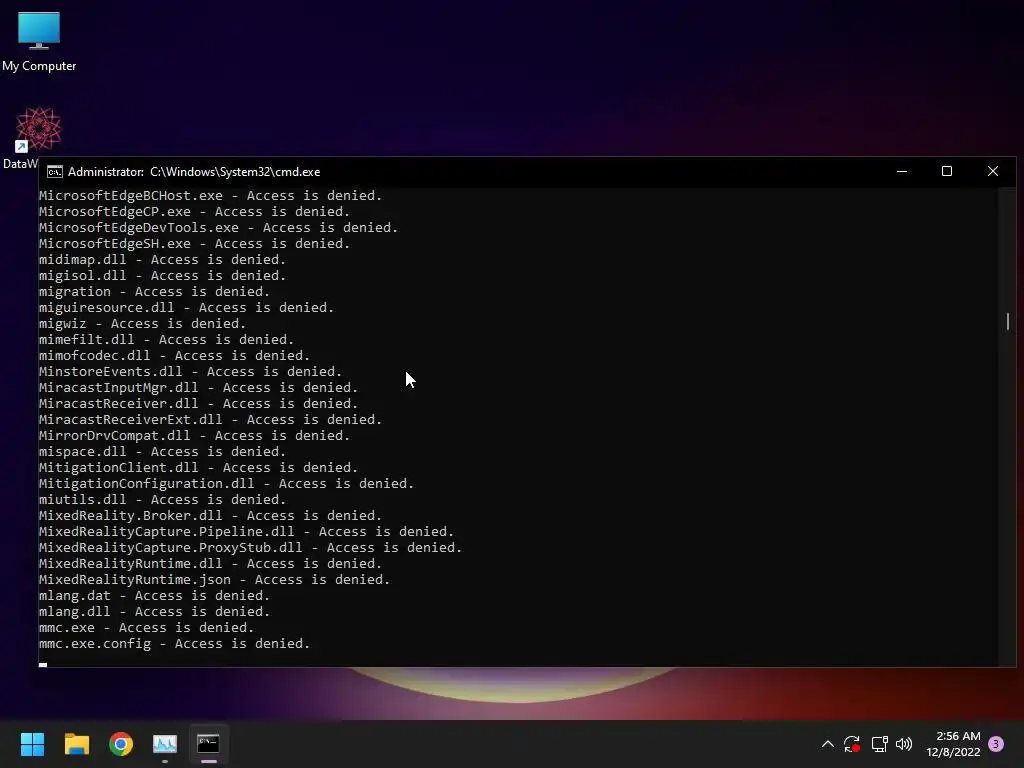This screenshot has width=1024, height=768.
Task: Launch File Explorer from the taskbar
Action: click(x=76, y=744)
